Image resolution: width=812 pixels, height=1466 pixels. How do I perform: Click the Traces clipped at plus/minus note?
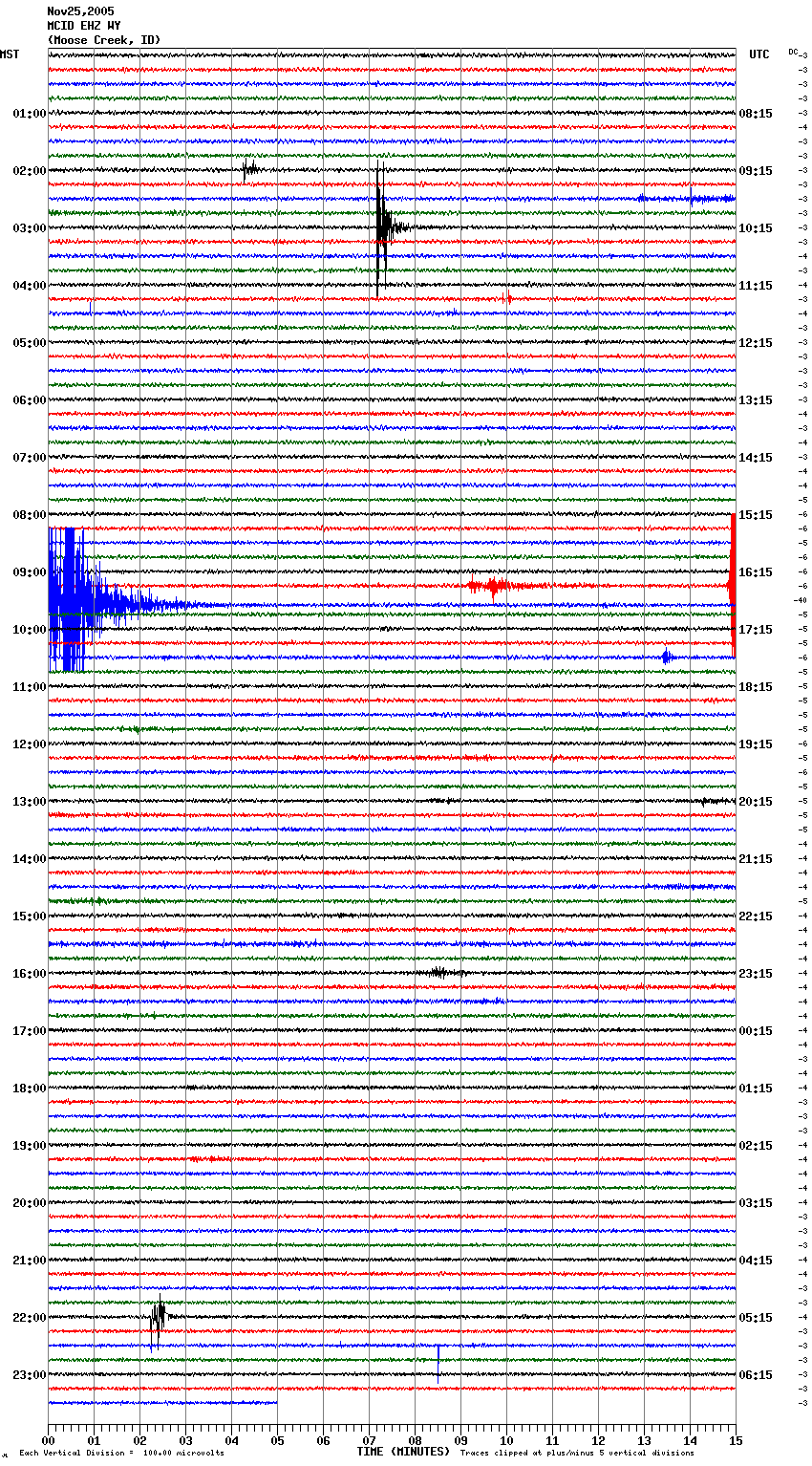[577, 1454]
